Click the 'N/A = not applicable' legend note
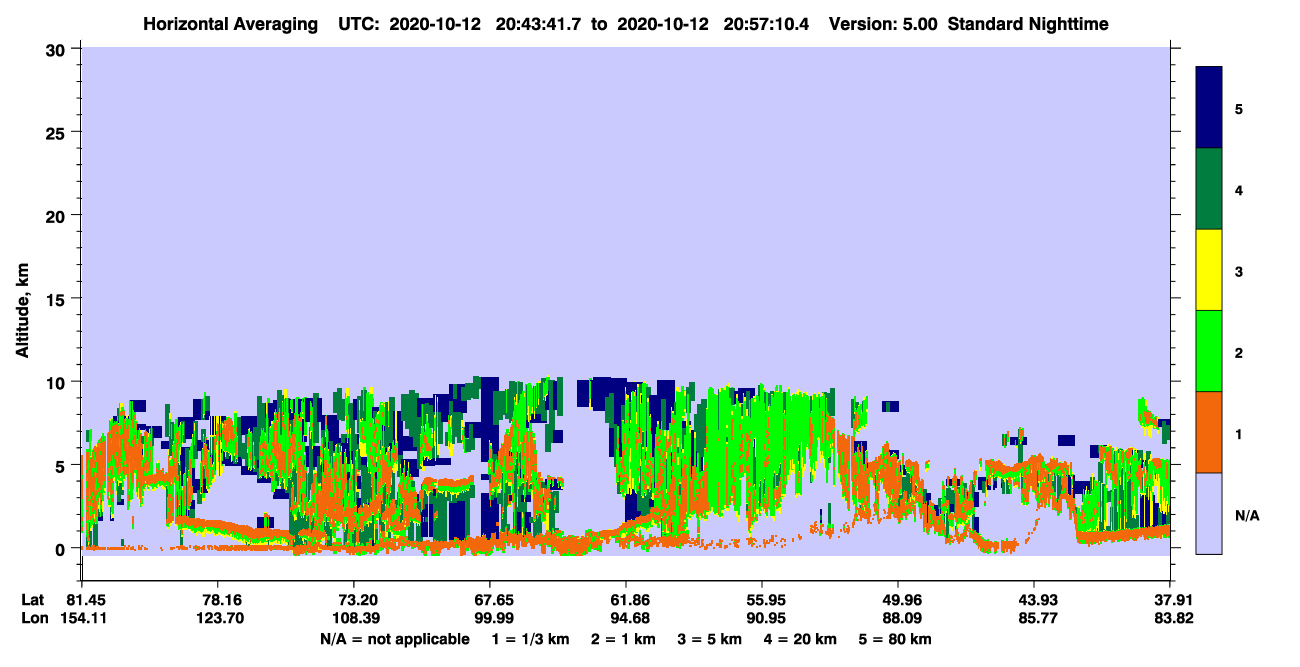The image size is (1300, 667). click(394, 639)
